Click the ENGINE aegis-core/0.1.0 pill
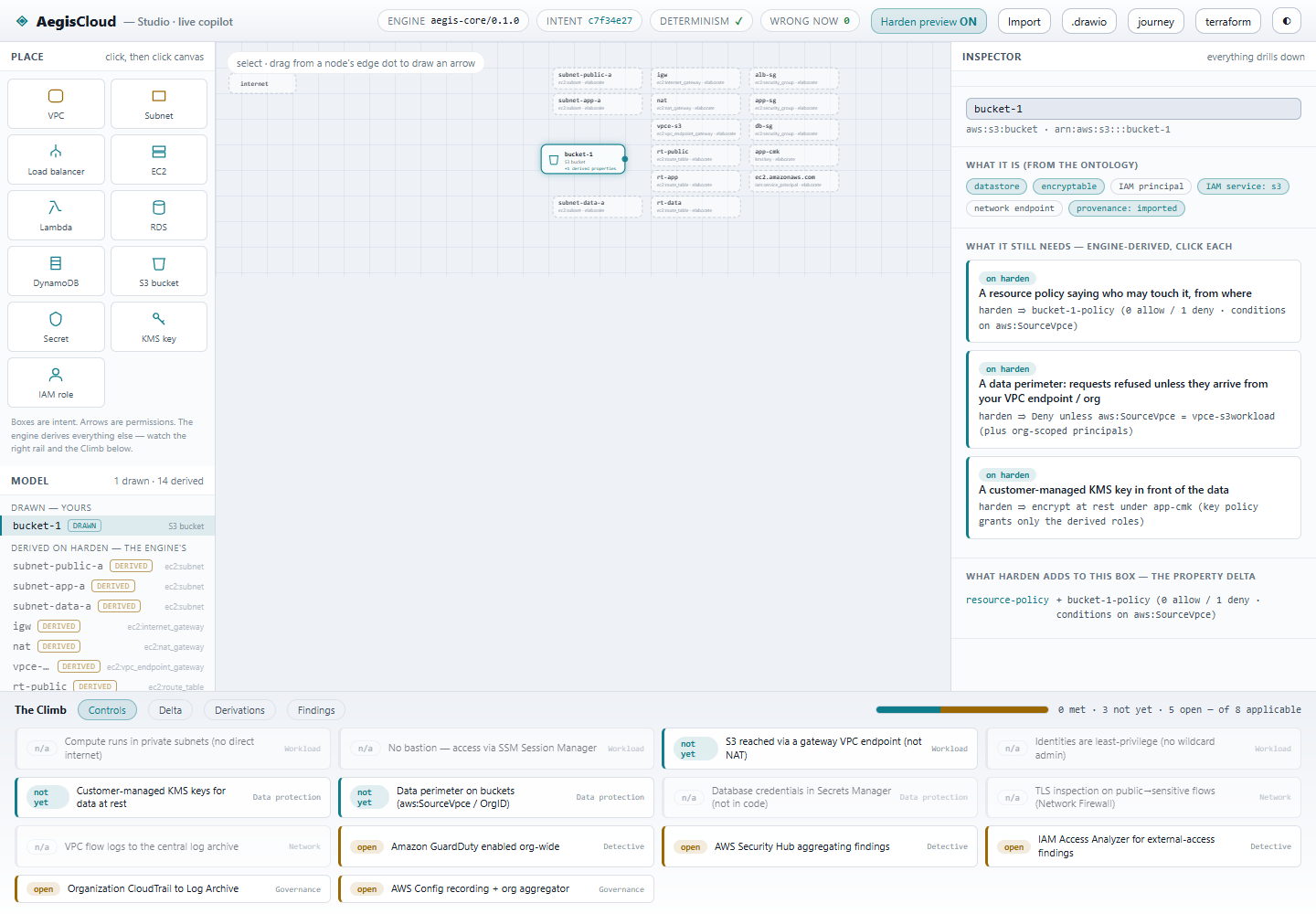This screenshot has width=1316, height=914. tap(453, 21)
